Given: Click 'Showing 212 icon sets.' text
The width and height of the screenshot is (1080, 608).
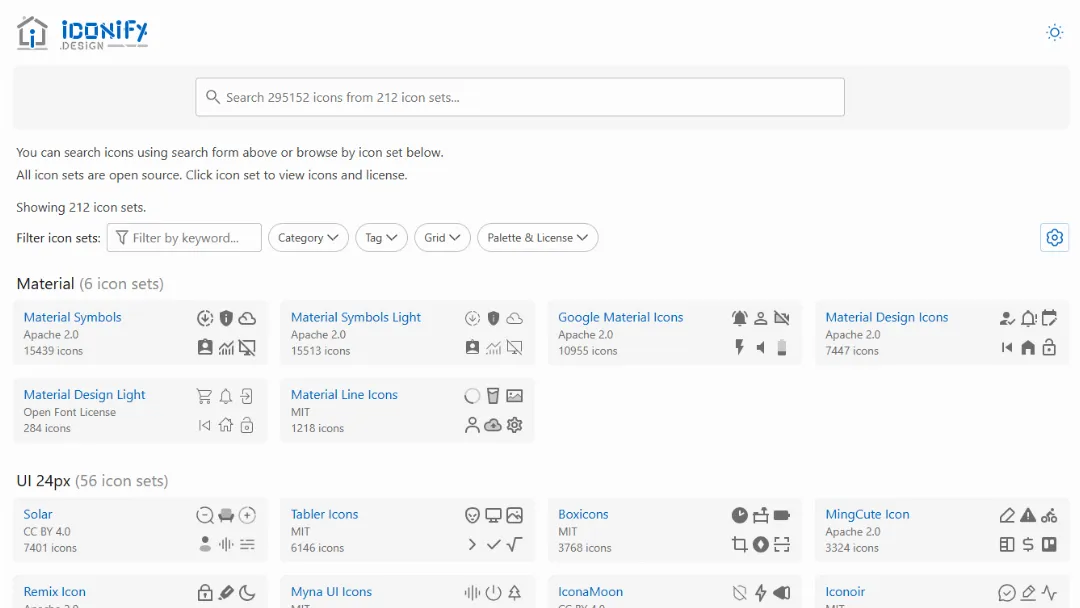Looking at the screenshot, I should [81, 207].
